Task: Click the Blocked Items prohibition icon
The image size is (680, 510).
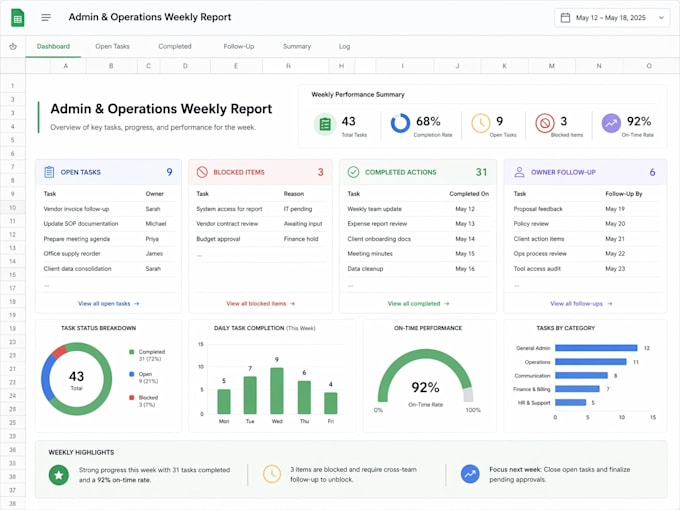Action: point(545,123)
